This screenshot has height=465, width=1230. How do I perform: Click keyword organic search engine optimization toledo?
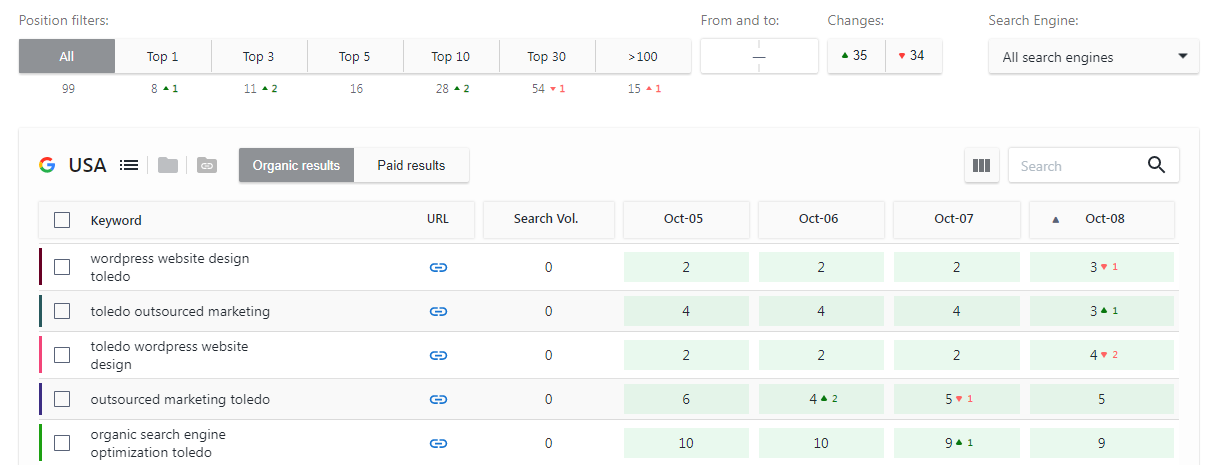click(158, 443)
